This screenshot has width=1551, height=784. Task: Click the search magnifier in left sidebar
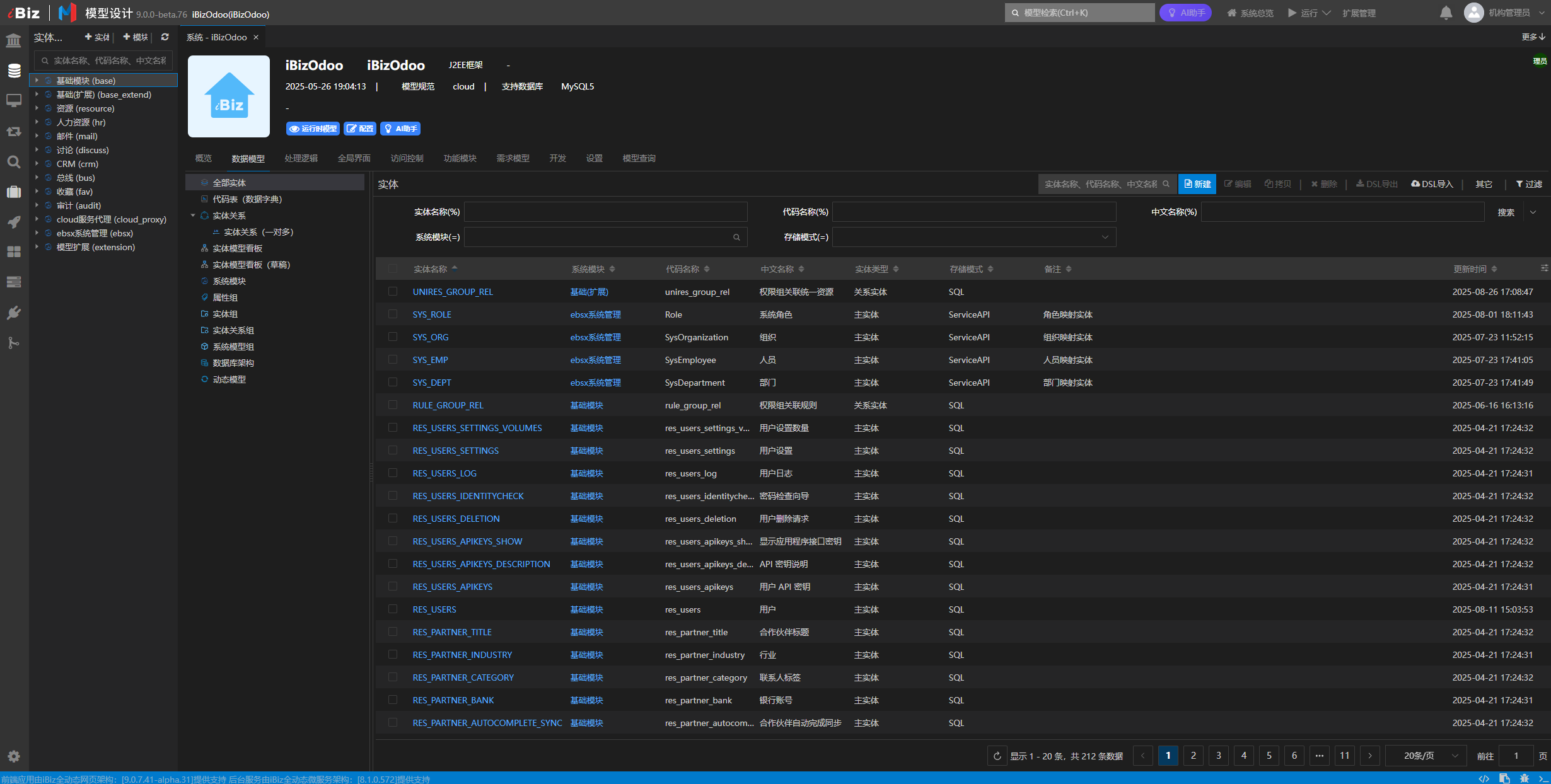(14, 162)
